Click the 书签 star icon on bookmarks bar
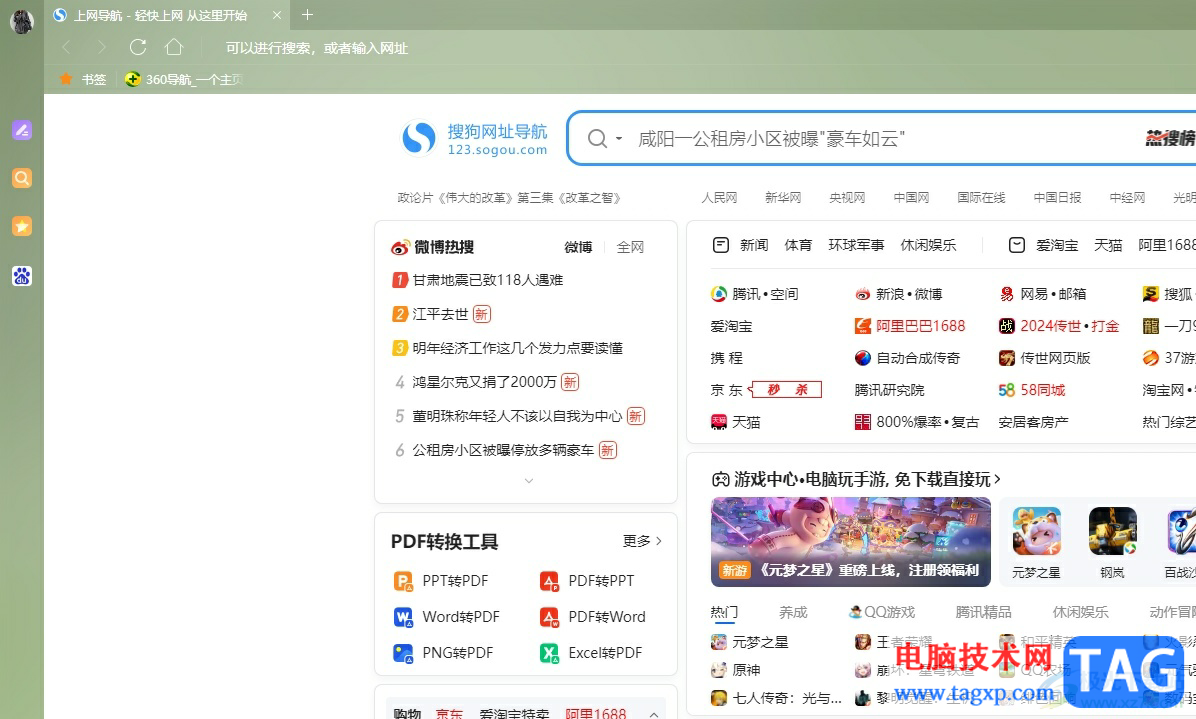1196x719 pixels. click(x=64, y=79)
